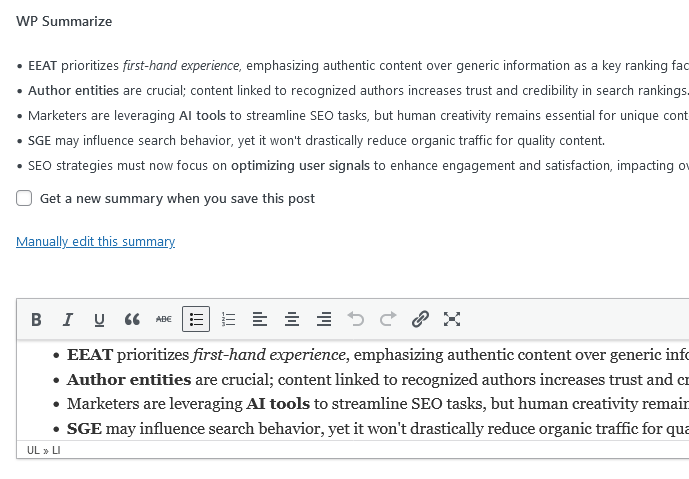Insert or edit a link

420,319
